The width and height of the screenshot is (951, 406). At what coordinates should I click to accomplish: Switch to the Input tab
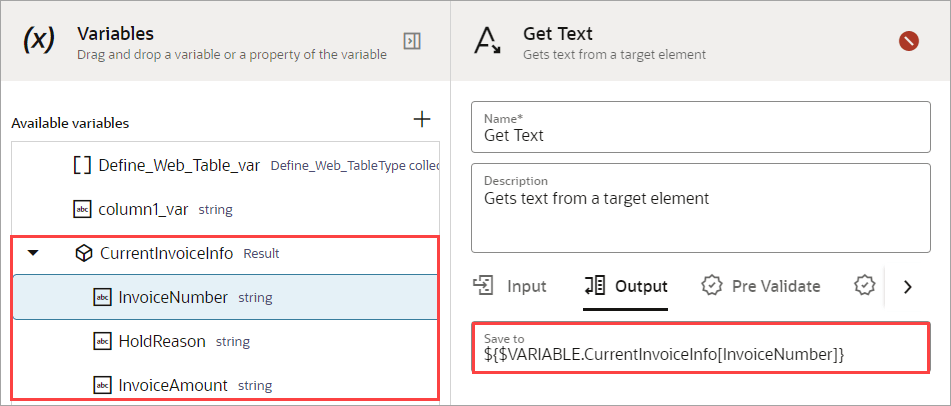510,286
